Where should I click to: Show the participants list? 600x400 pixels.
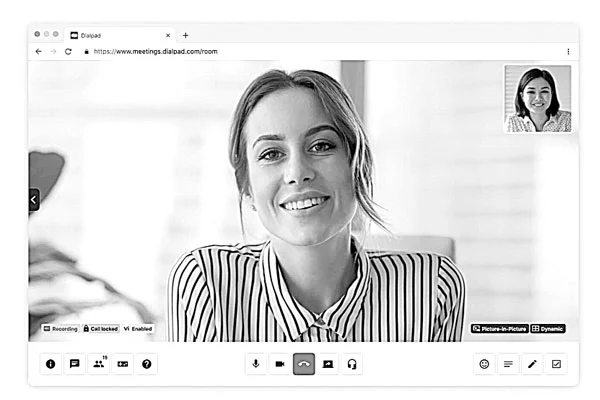click(x=98, y=364)
